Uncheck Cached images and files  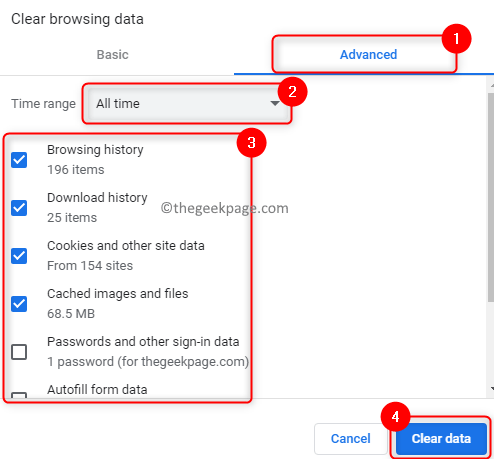tap(19, 304)
